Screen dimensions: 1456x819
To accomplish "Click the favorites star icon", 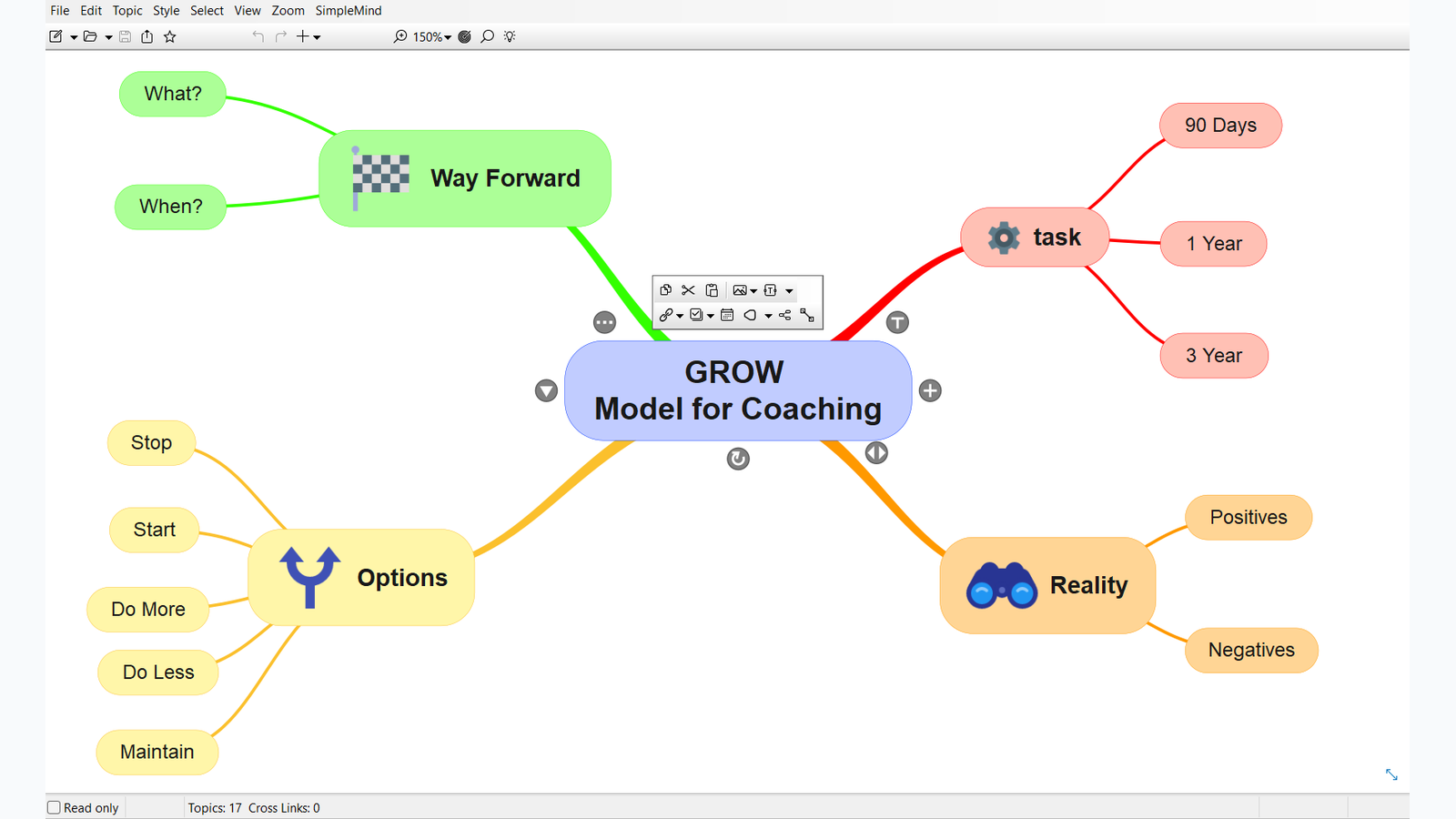I will click(170, 36).
